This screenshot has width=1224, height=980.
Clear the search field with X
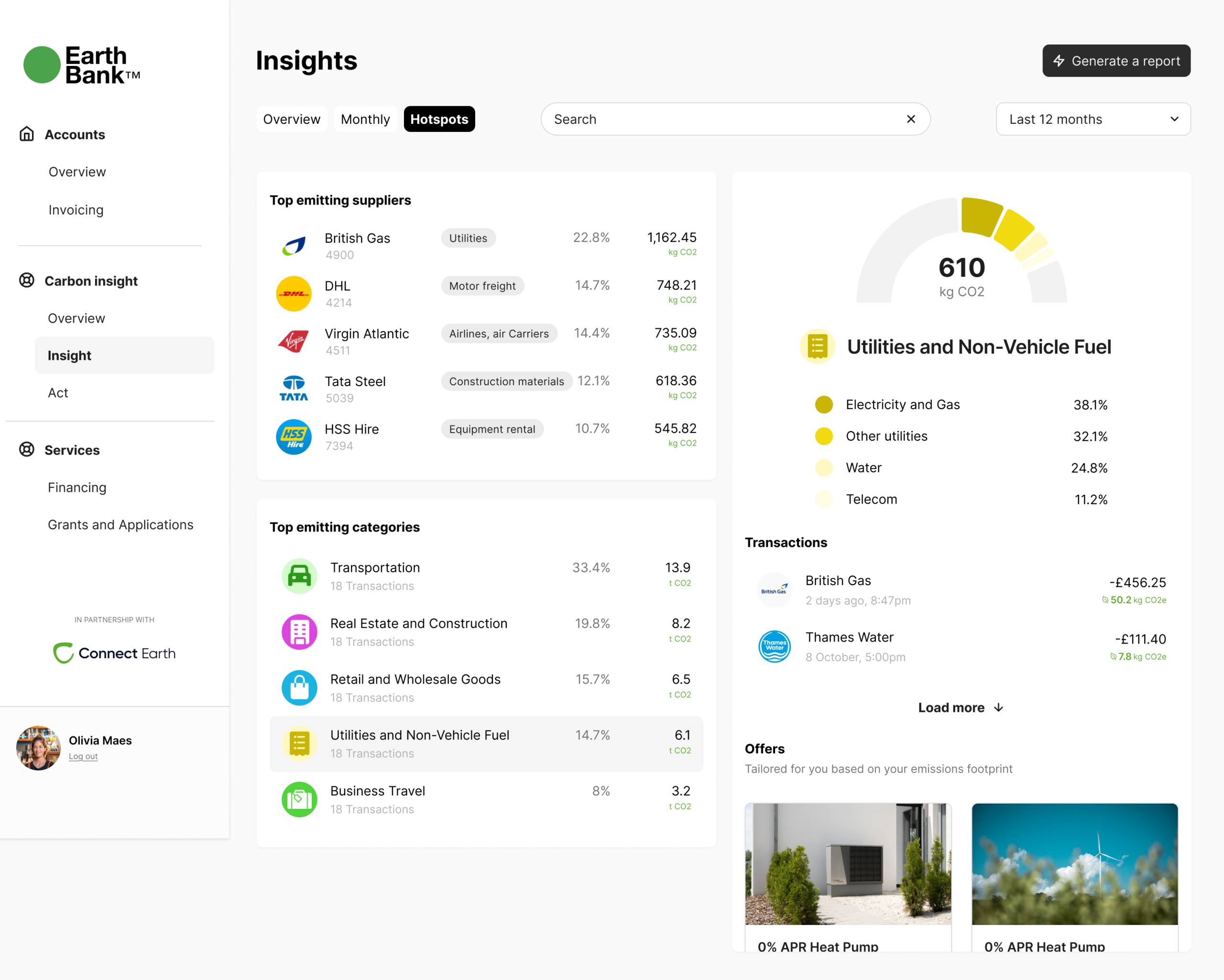[x=911, y=119]
